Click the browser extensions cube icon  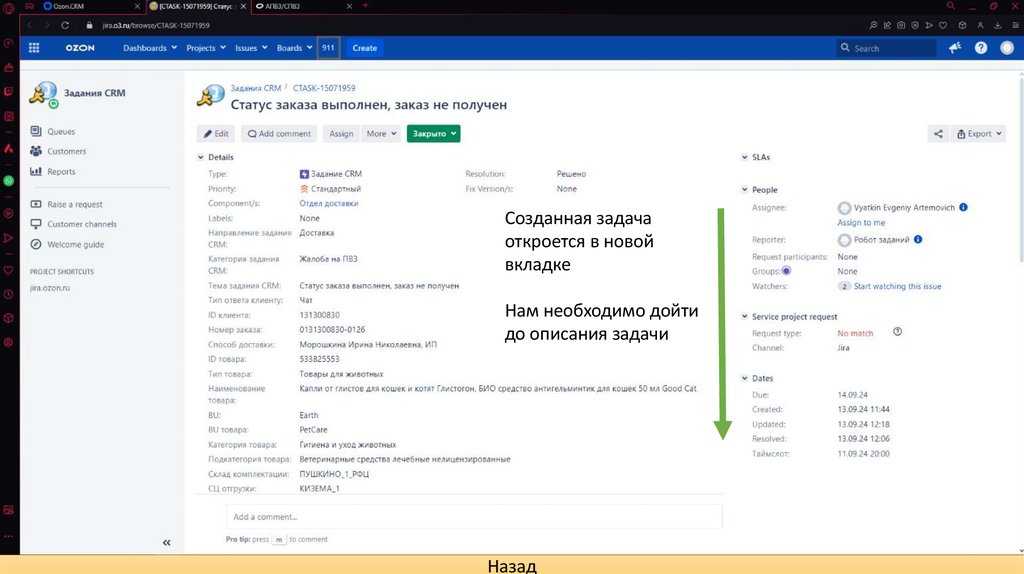[x=962, y=25]
